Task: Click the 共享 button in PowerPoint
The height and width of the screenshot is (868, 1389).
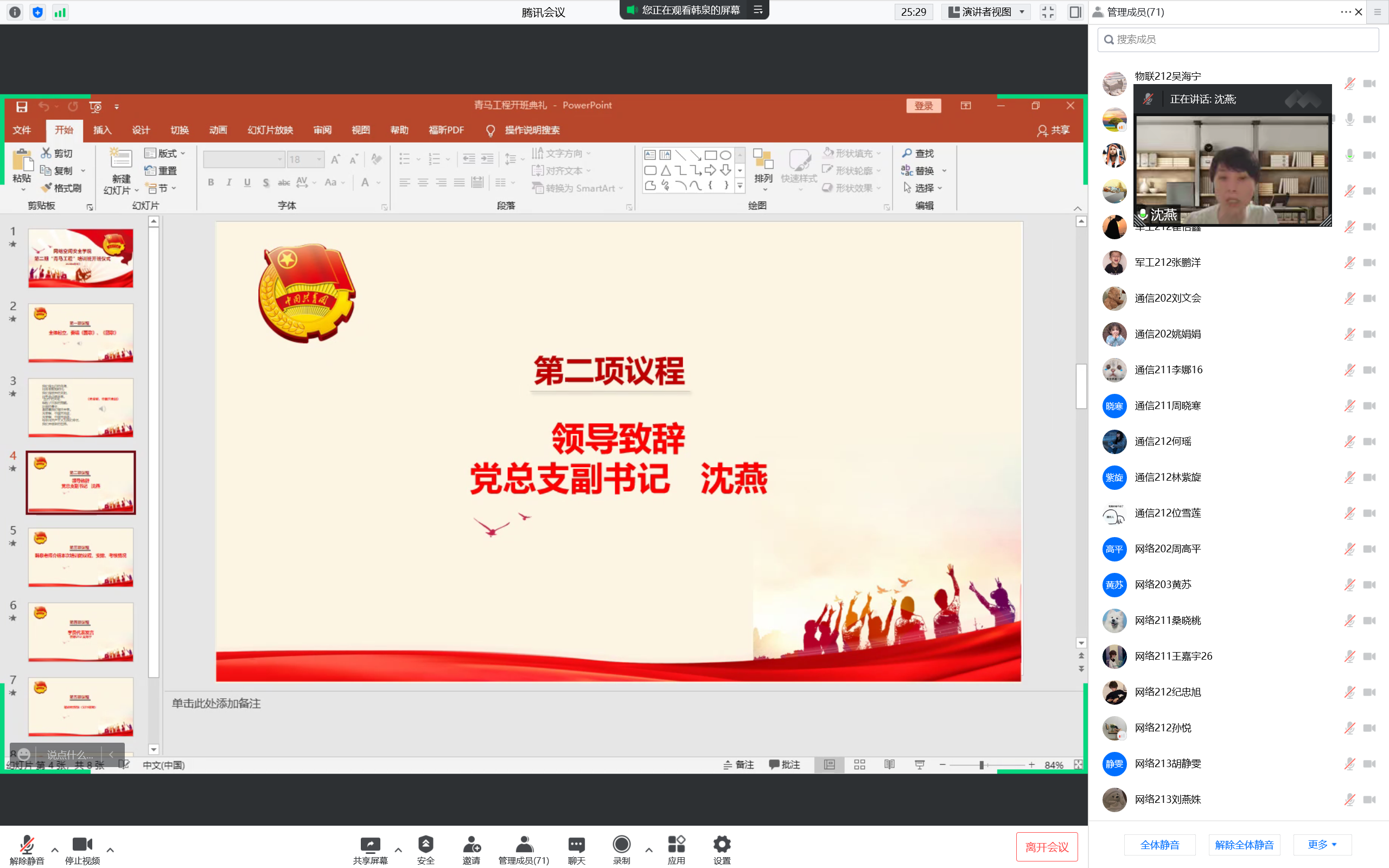Action: click(x=1054, y=130)
